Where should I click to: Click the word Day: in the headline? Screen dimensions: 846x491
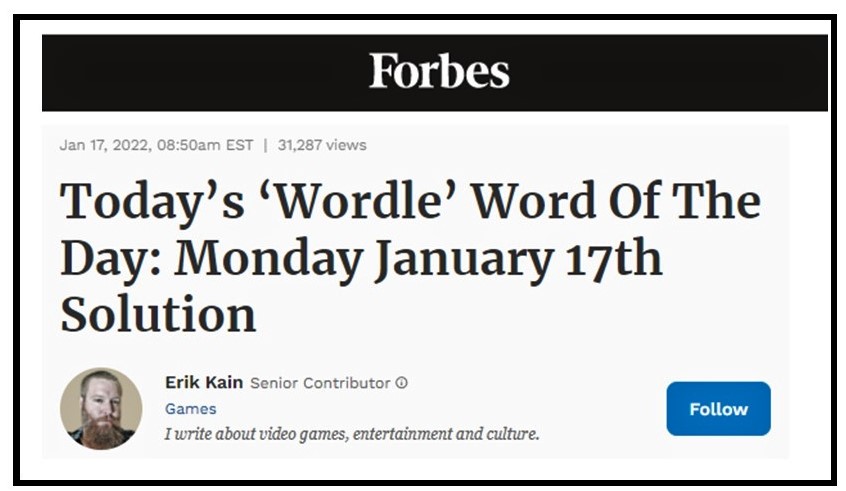(x=110, y=257)
